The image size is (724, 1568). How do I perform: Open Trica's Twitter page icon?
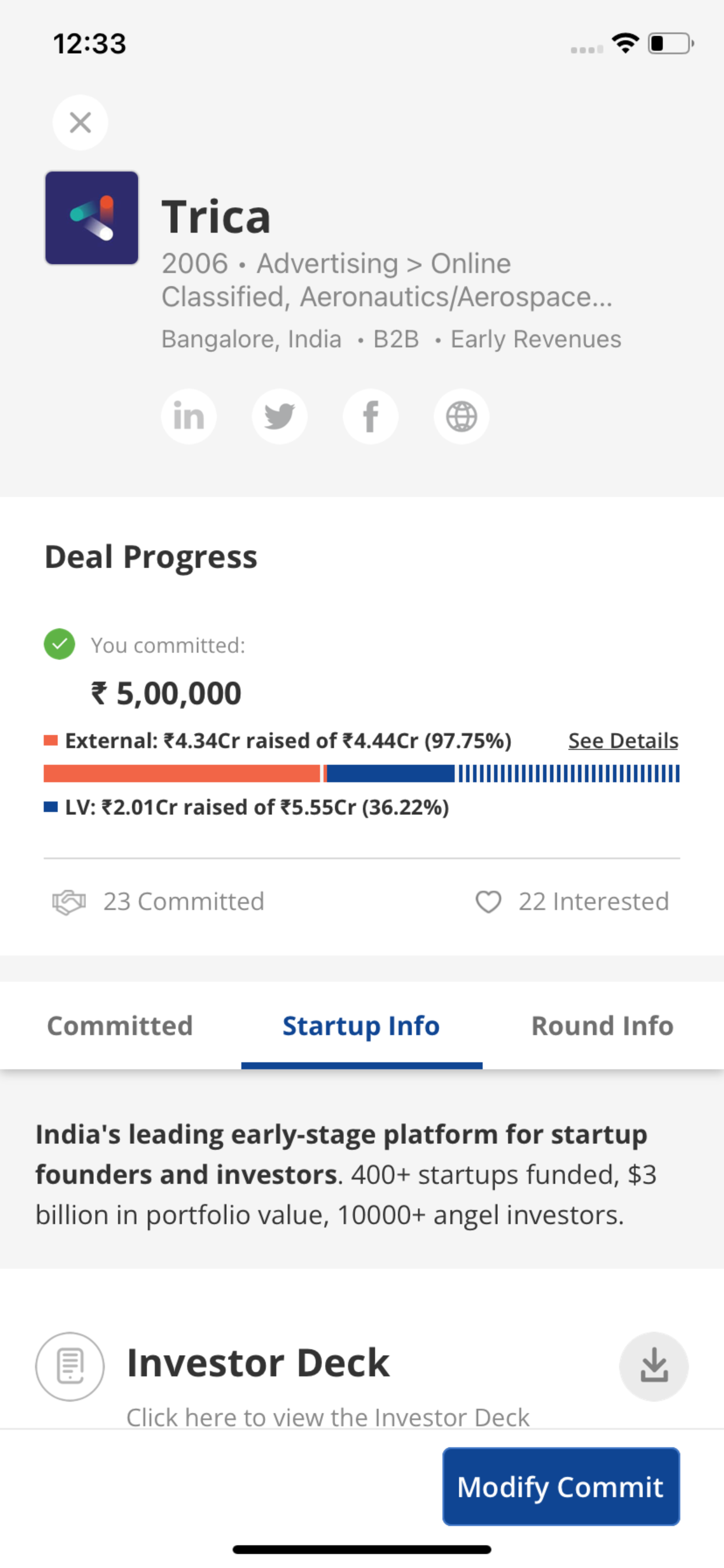(x=280, y=416)
